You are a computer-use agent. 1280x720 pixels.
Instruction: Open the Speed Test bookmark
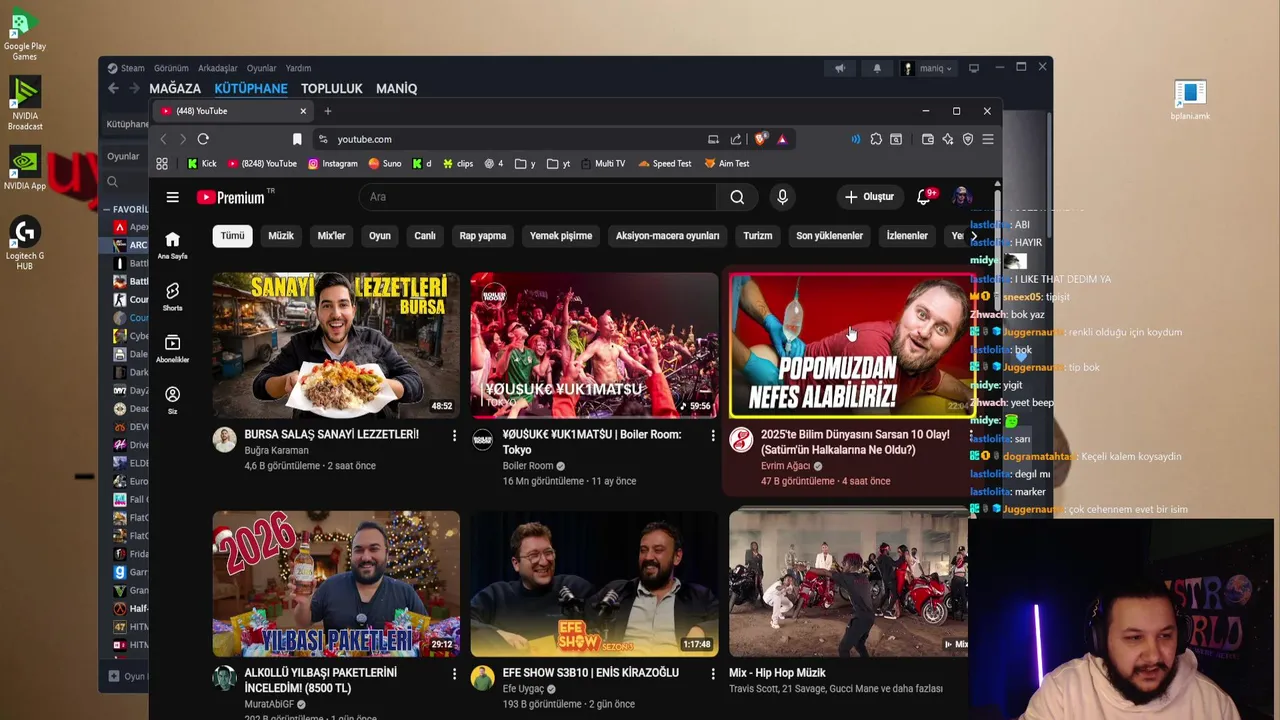pos(665,164)
